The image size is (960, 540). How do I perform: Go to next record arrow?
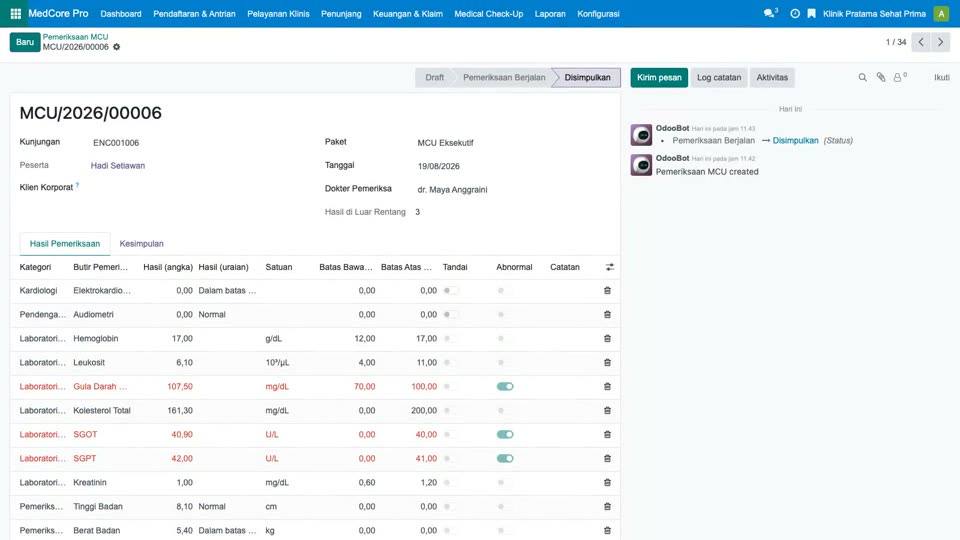940,42
